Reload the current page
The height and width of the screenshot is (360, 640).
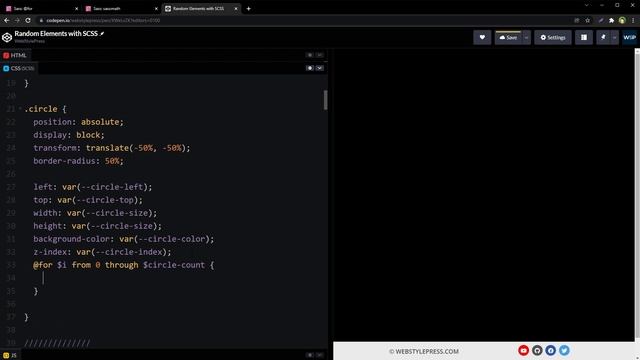pos(28,20)
